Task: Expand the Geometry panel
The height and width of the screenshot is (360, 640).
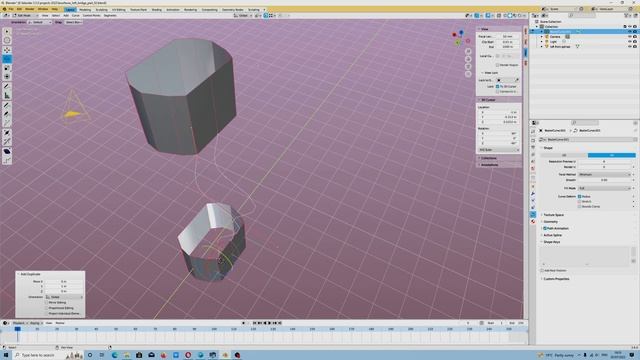Action: pos(550,222)
